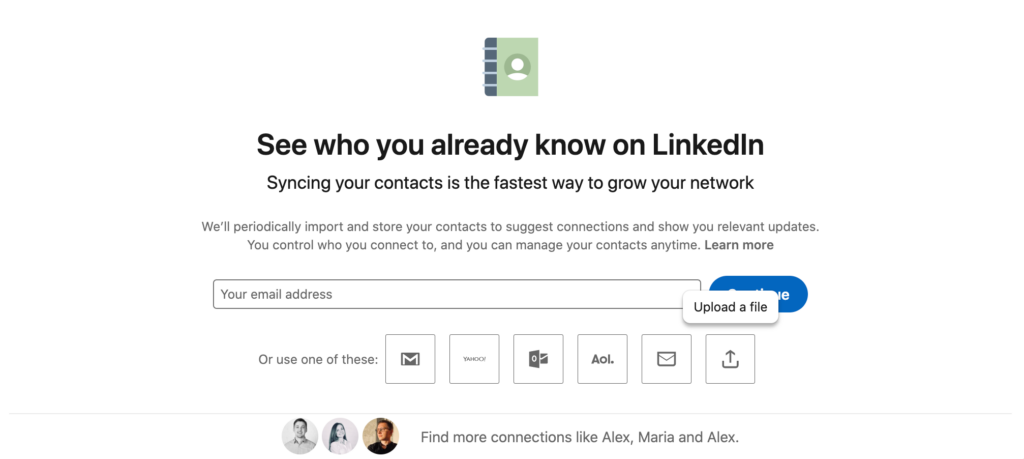Open the Learn more link
Image resolution: width=1024 pixels, height=459 pixels.
pos(739,245)
